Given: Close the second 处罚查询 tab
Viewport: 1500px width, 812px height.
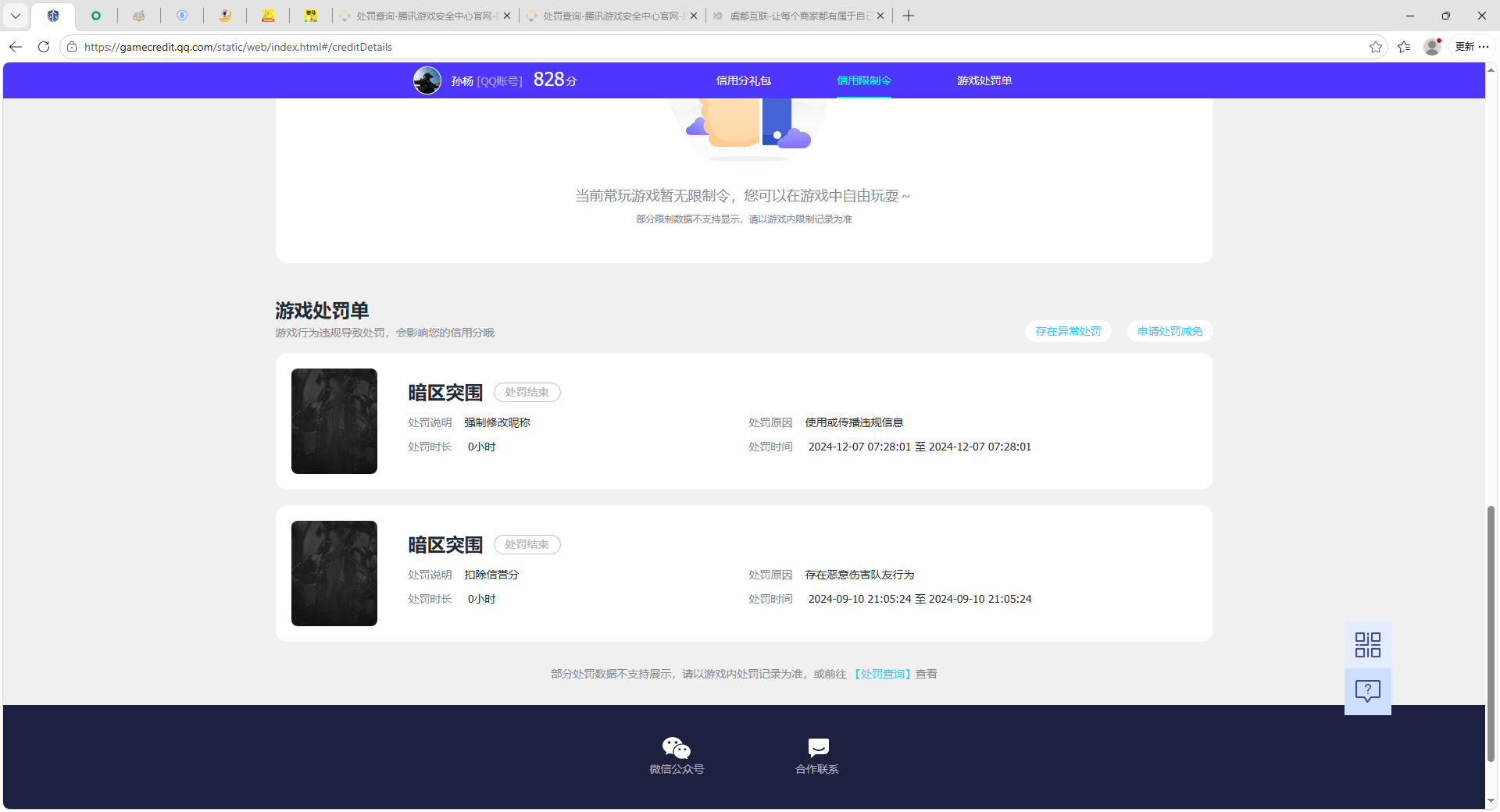Looking at the screenshot, I should click(x=694, y=16).
